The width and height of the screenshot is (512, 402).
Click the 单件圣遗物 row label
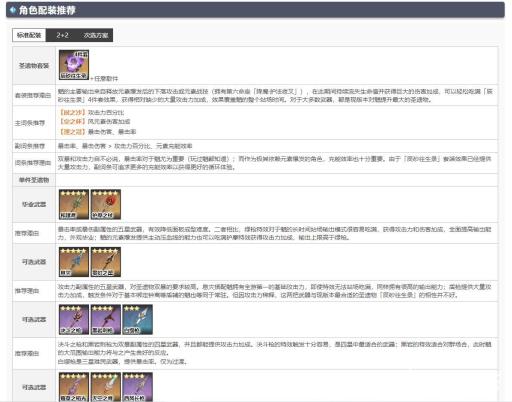(x=34, y=180)
